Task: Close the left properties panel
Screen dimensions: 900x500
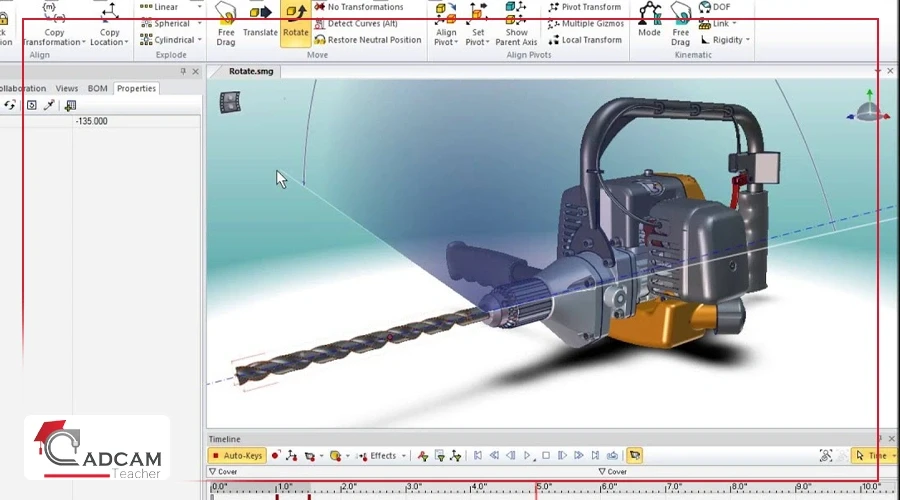Action: coord(196,71)
